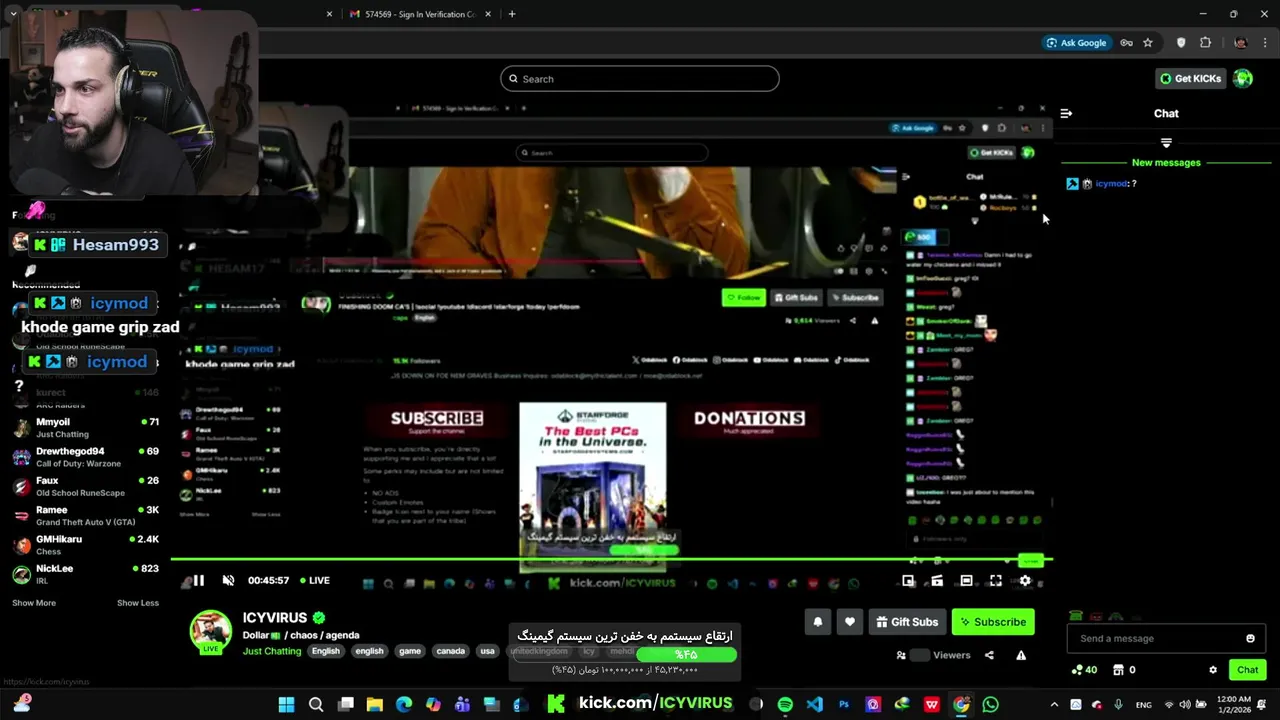Show hidden system tray icons
The image size is (1280, 720).
coord(1054,705)
